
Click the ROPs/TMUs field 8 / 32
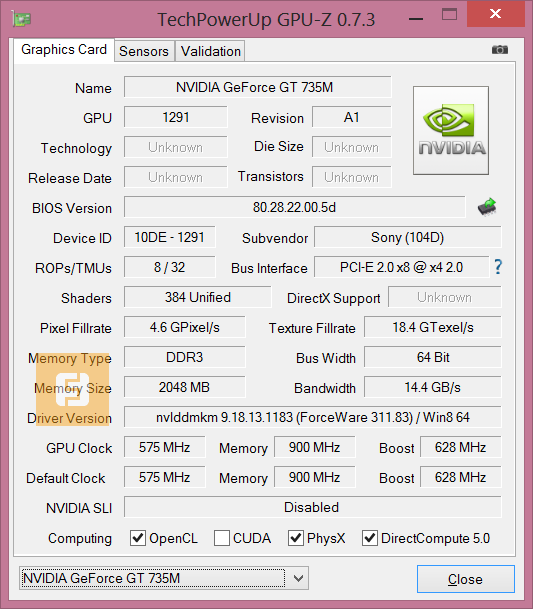(x=170, y=267)
